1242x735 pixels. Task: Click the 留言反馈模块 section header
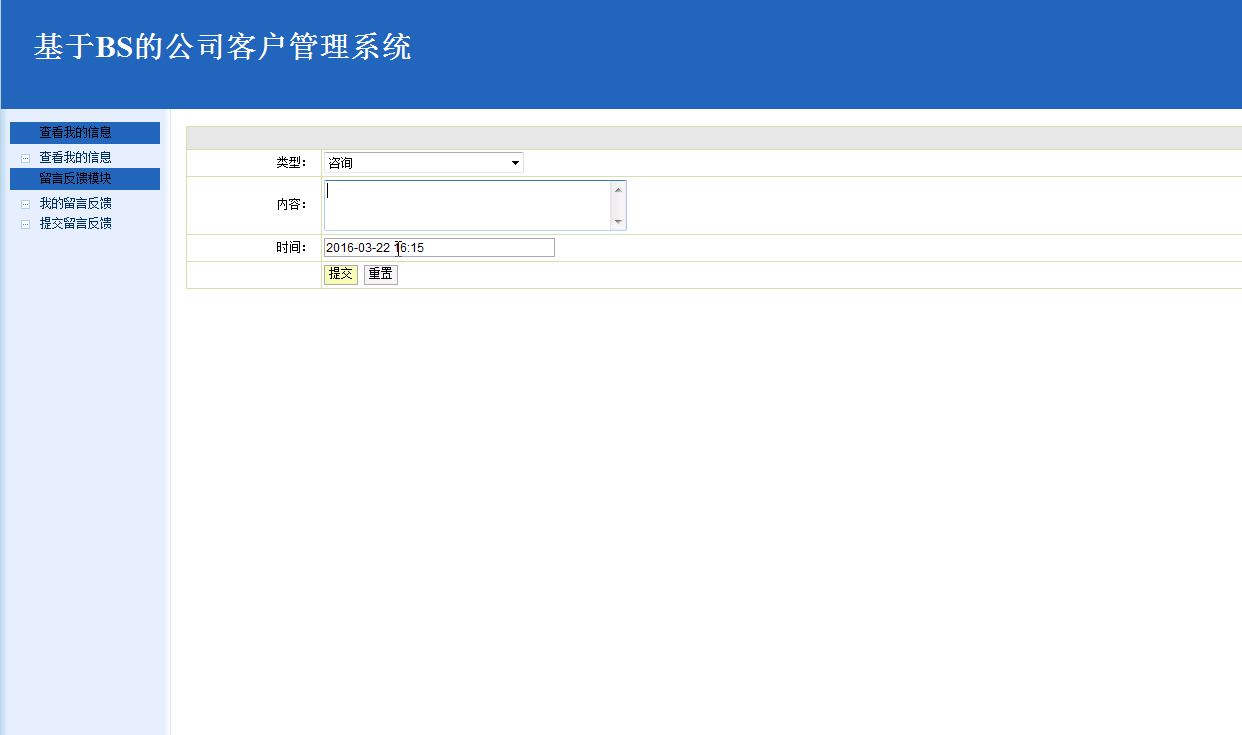click(85, 179)
